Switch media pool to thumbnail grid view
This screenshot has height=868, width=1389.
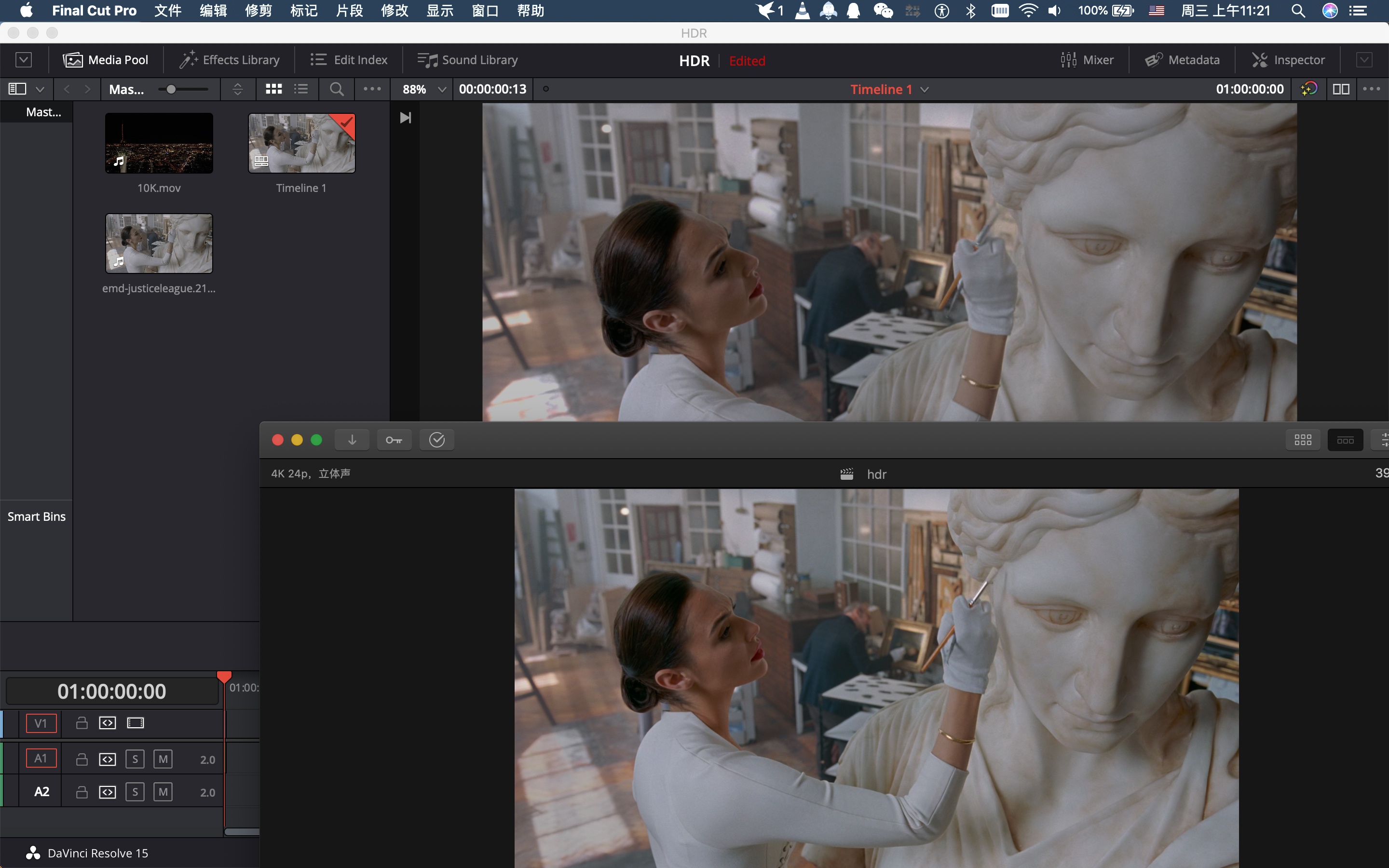(274, 89)
